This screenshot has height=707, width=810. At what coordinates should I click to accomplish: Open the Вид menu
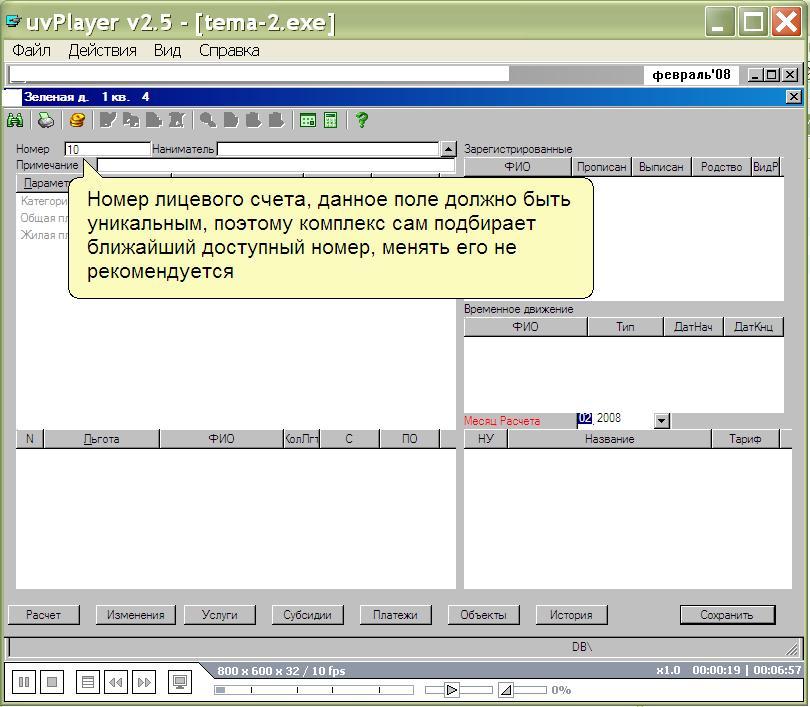pyautogui.click(x=167, y=51)
